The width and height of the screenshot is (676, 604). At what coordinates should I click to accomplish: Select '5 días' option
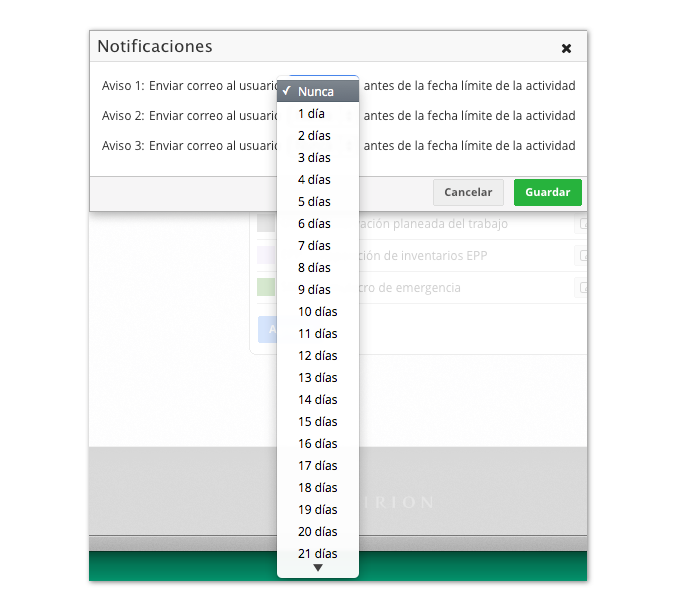(x=318, y=201)
